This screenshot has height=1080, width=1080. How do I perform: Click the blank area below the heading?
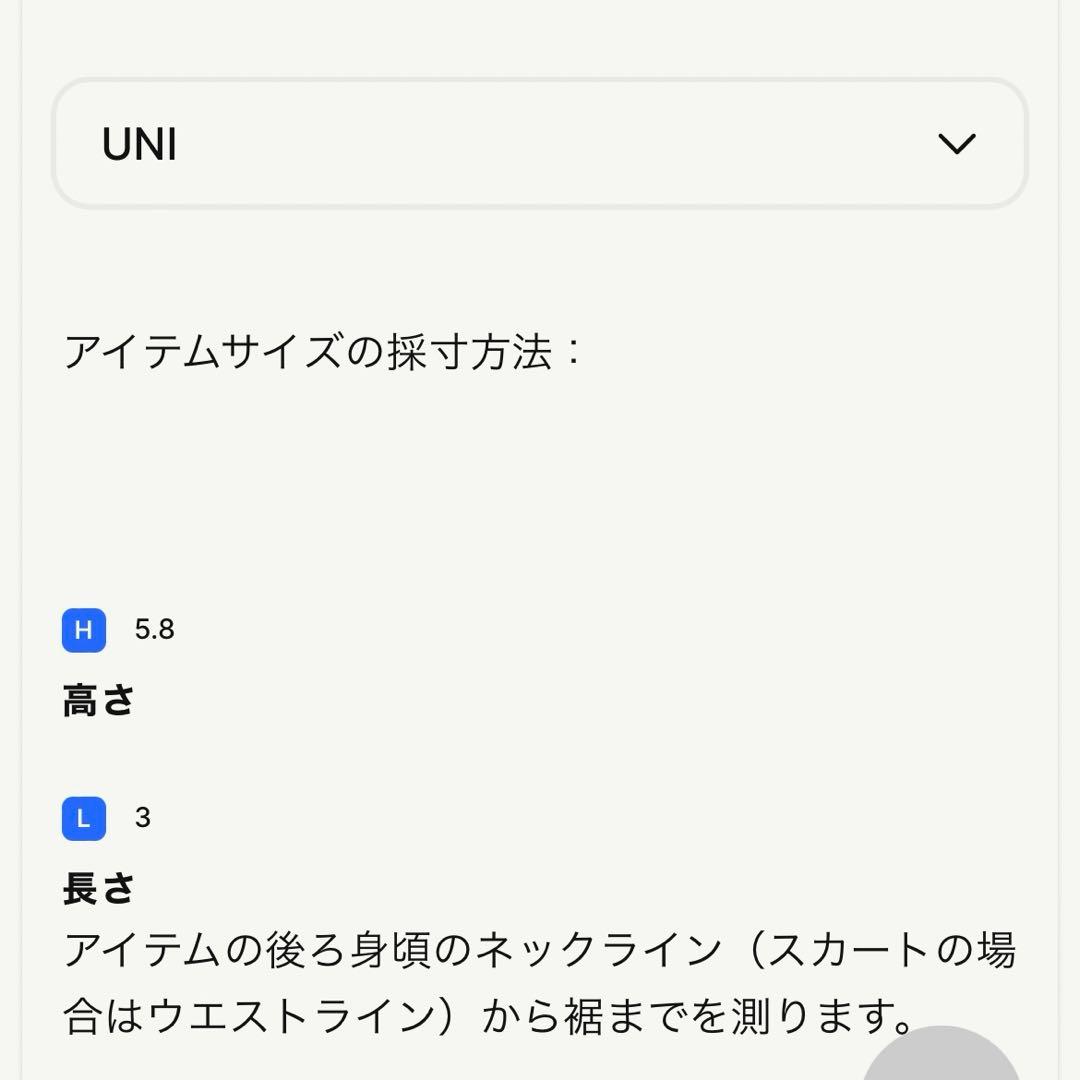(540, 480)
